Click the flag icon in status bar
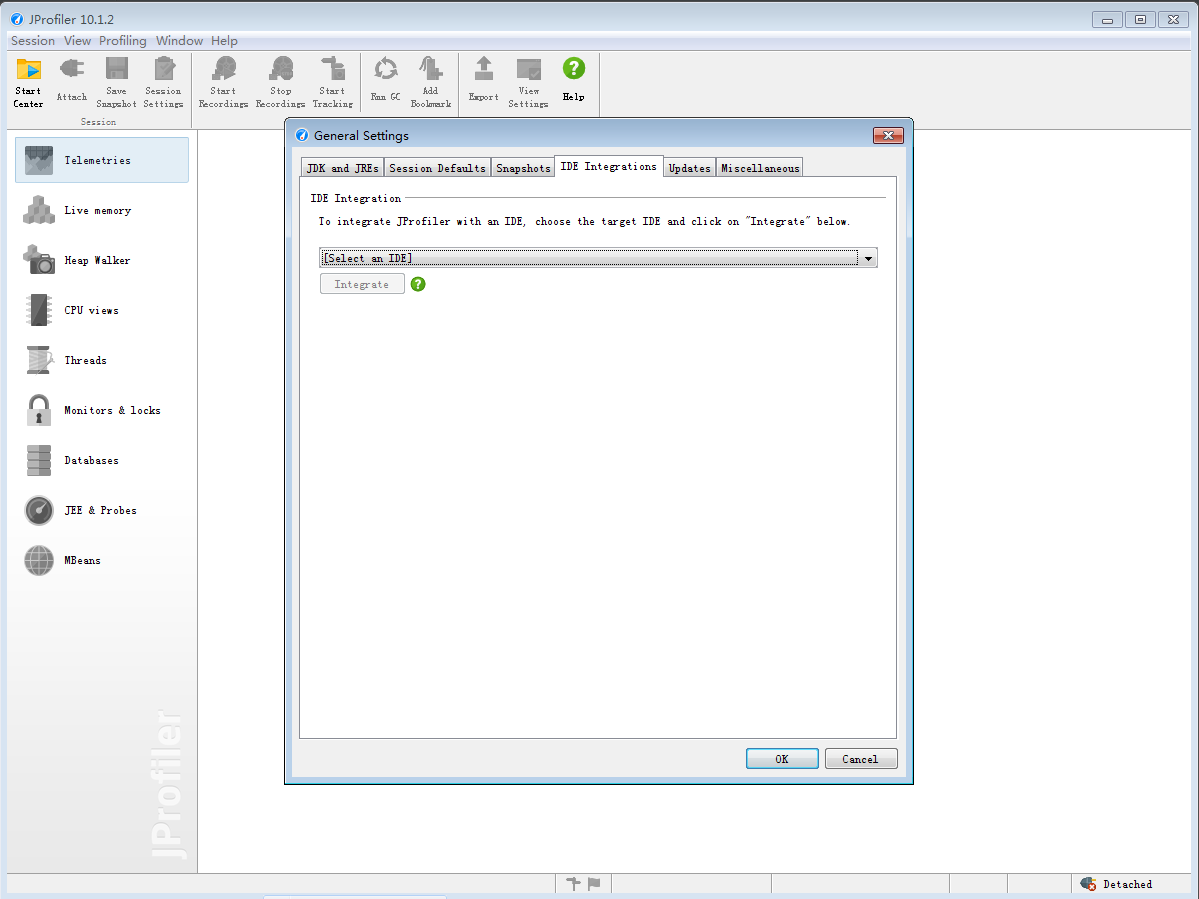The image size is (1199, 899). coord(594,884)
